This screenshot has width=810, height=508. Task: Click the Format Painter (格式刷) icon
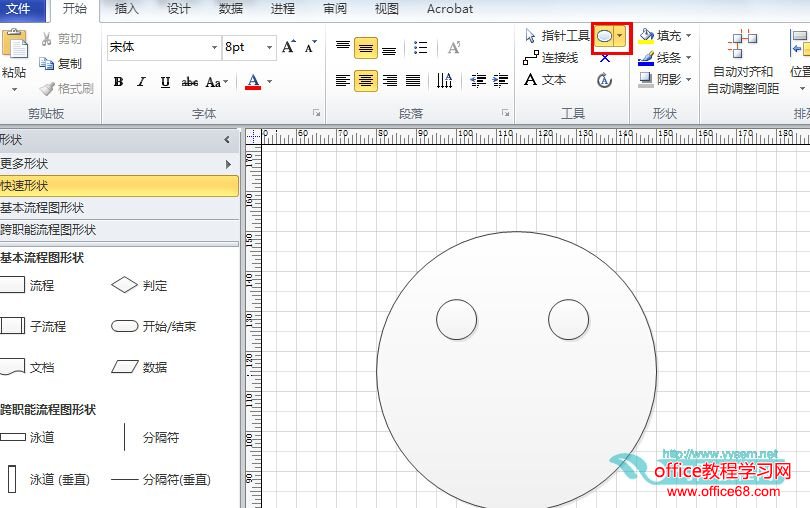(67, 88)
